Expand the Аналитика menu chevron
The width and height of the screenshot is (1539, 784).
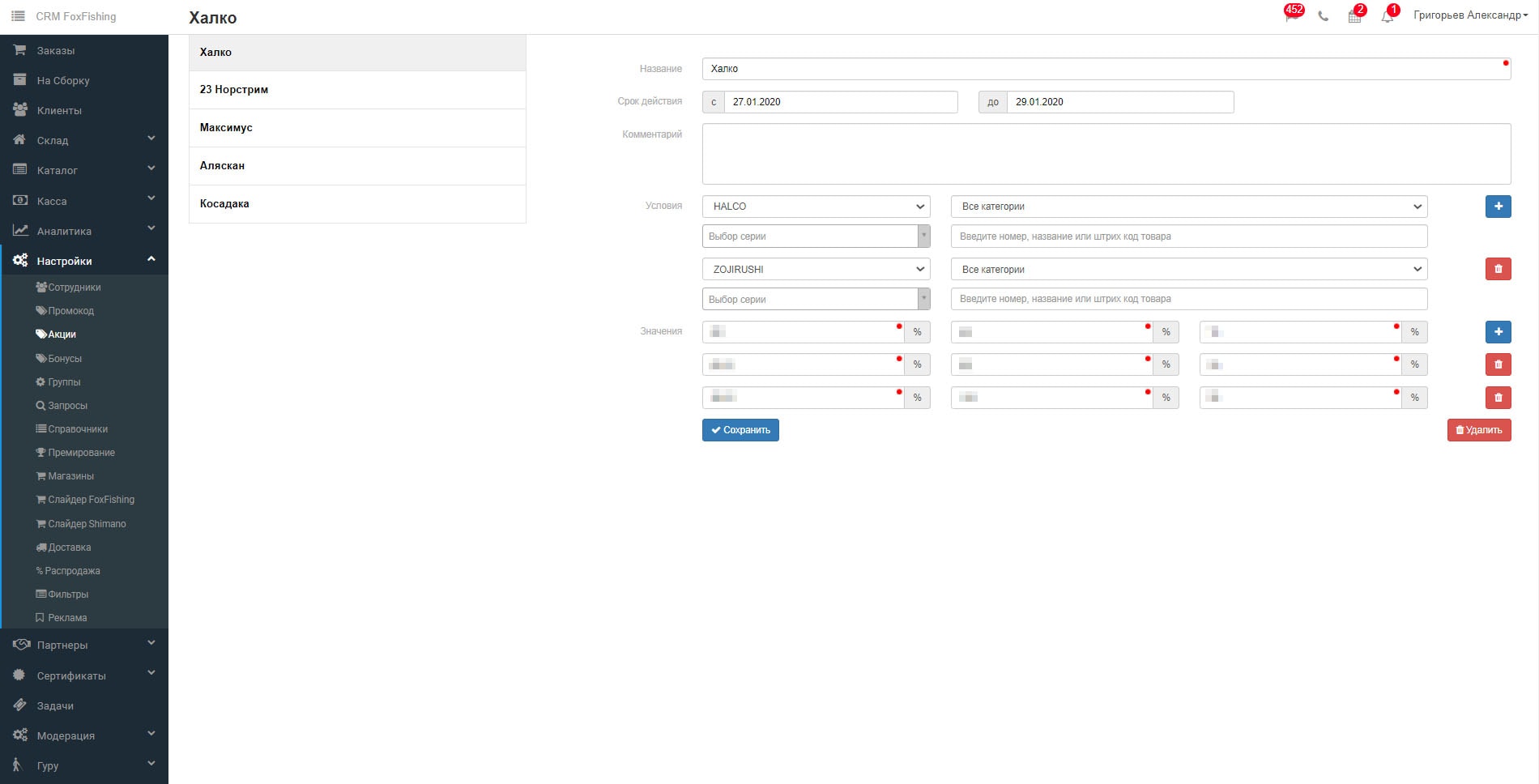pos(151,228)
